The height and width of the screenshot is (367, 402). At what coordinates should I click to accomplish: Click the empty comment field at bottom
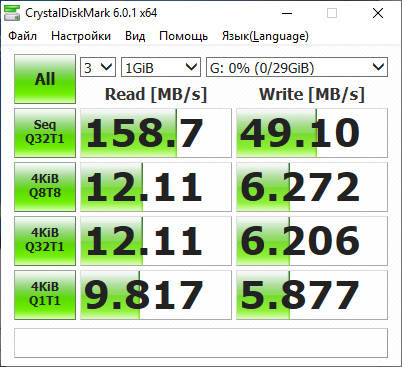(201, 343)
